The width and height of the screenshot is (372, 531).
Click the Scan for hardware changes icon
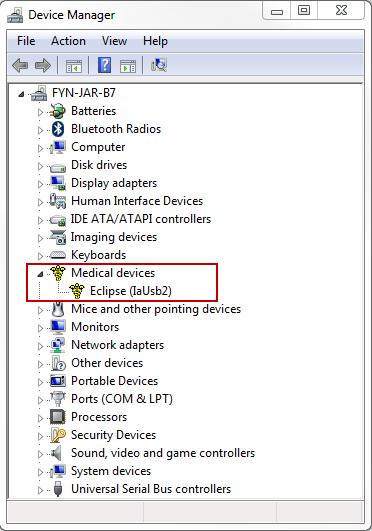(159, 65)
